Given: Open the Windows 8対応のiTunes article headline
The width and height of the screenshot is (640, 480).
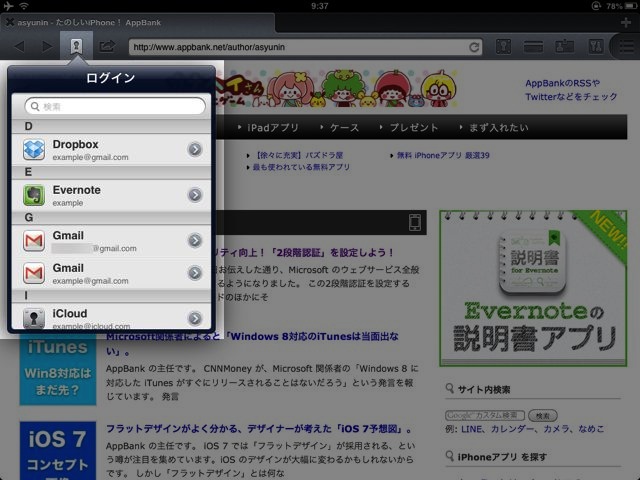Looking at the screenshot, I should tap(252, 343).
